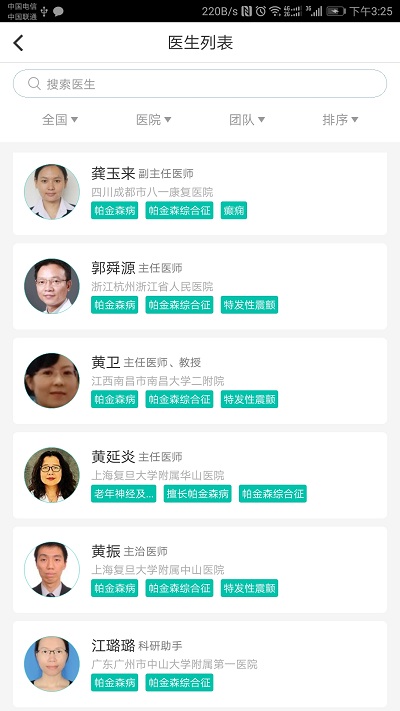The image size is (400, 711).
Task: Open 黄振 主治医师 doctor card
Action: [x=200, y=570]
